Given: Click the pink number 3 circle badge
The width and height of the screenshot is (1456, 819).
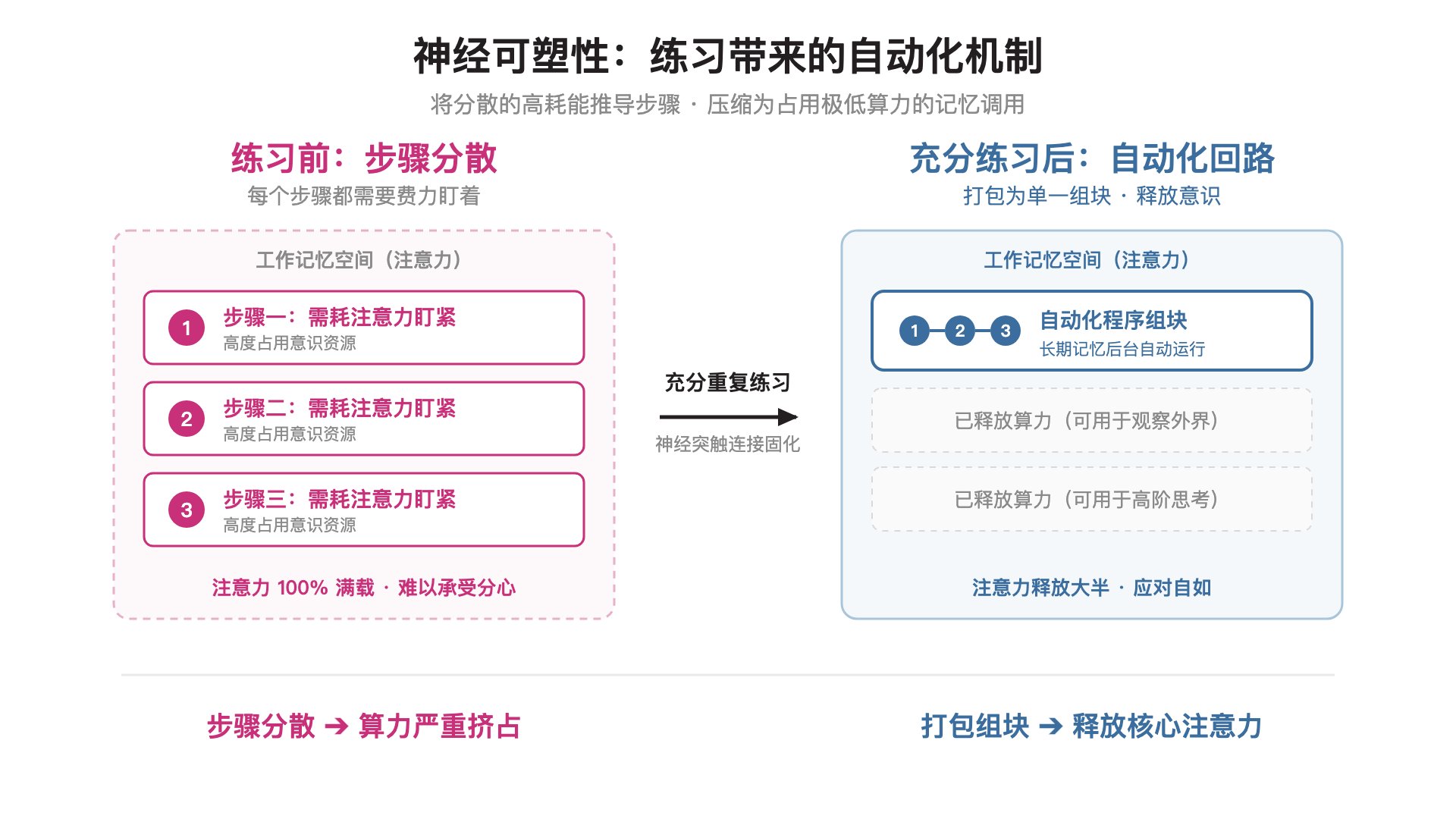Looking at the screenshot, I should pyautogui.click(x=187, y=510).
